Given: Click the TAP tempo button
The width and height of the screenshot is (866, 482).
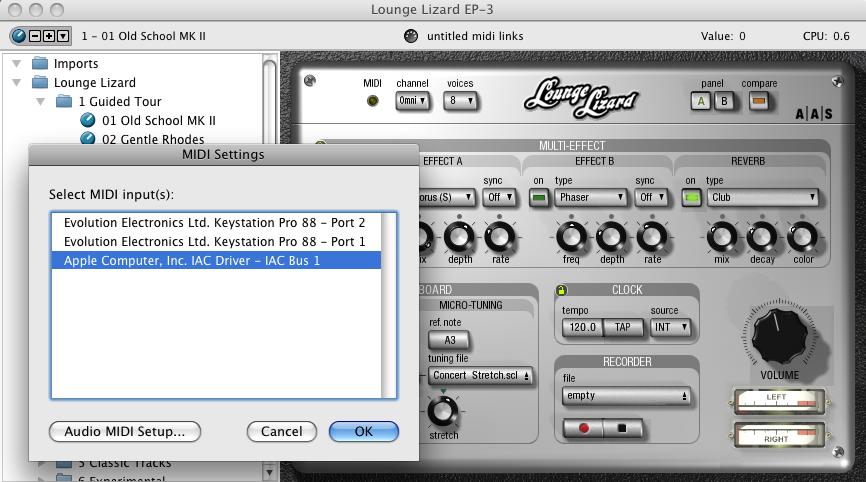Looking at the screenshot, I should [623, 327].
